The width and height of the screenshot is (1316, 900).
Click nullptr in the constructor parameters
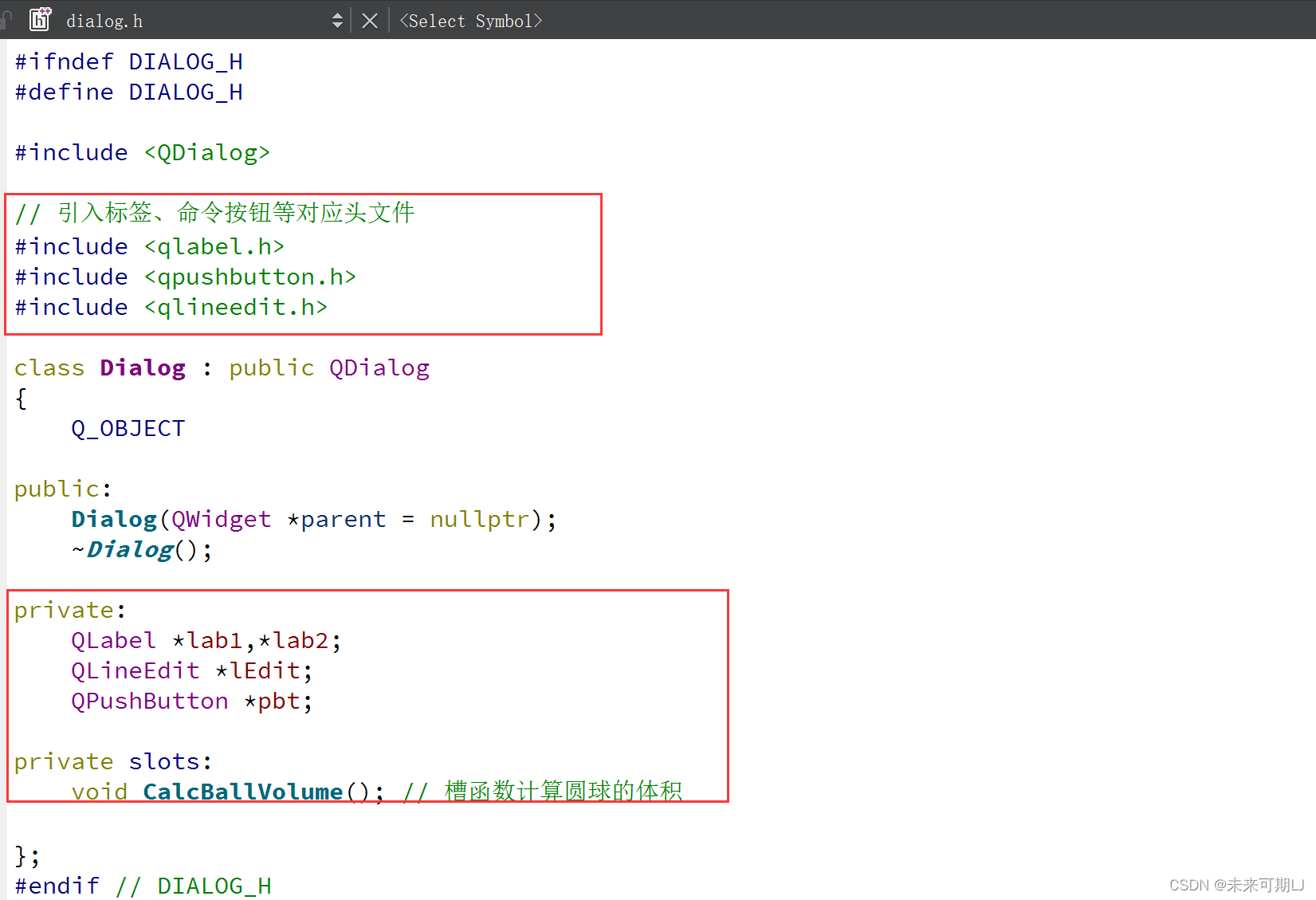point(480,520)
